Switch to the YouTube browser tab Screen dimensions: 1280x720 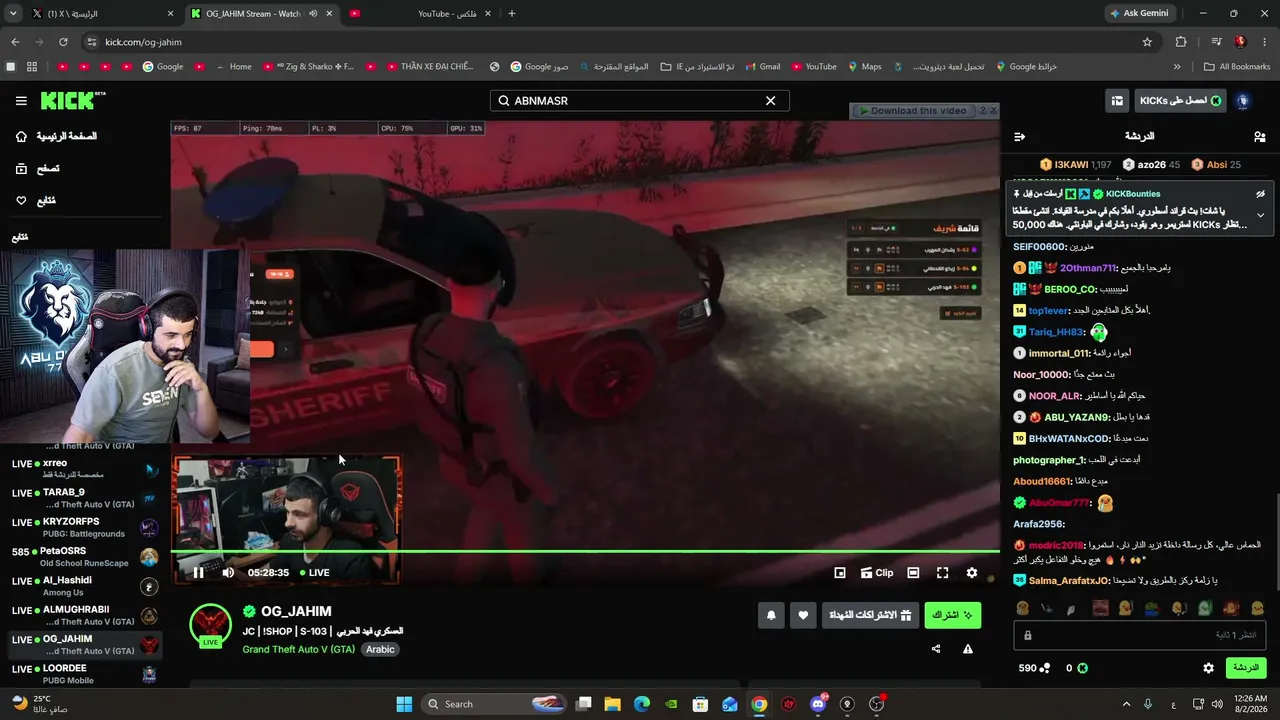pos(420,14)
